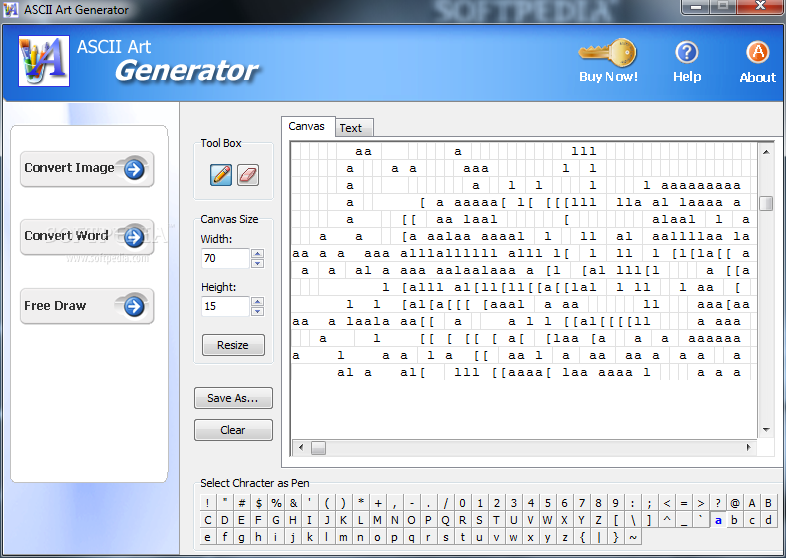Viewport: 786px width, 558px height.
Task: Select '>' as pen character
Action: point(701,503)
